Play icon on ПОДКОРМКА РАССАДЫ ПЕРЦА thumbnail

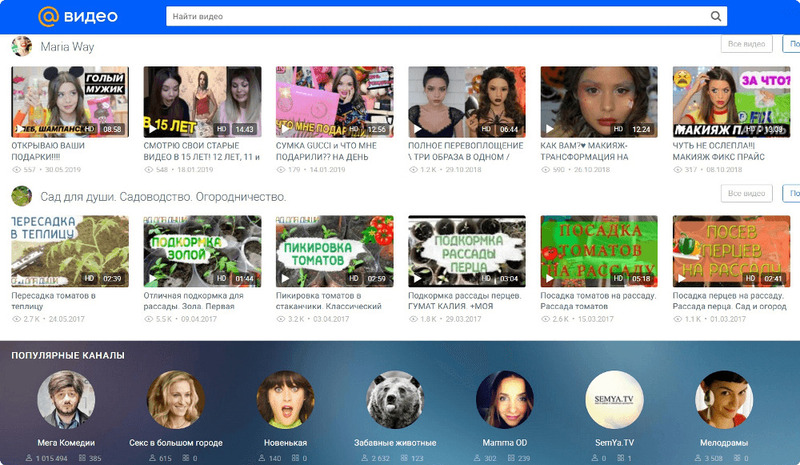point(417,279)
